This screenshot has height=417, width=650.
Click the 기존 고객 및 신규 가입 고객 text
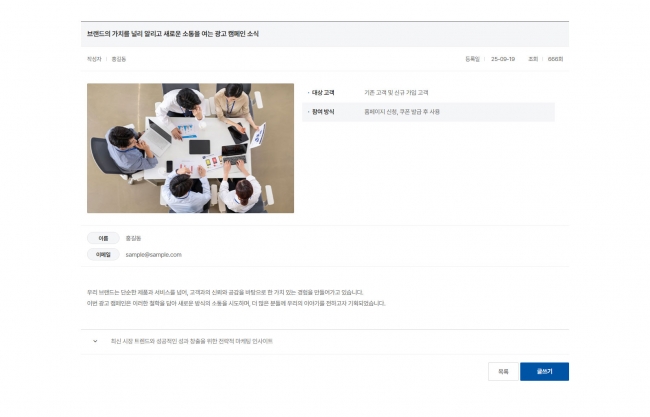coord(396,92)
